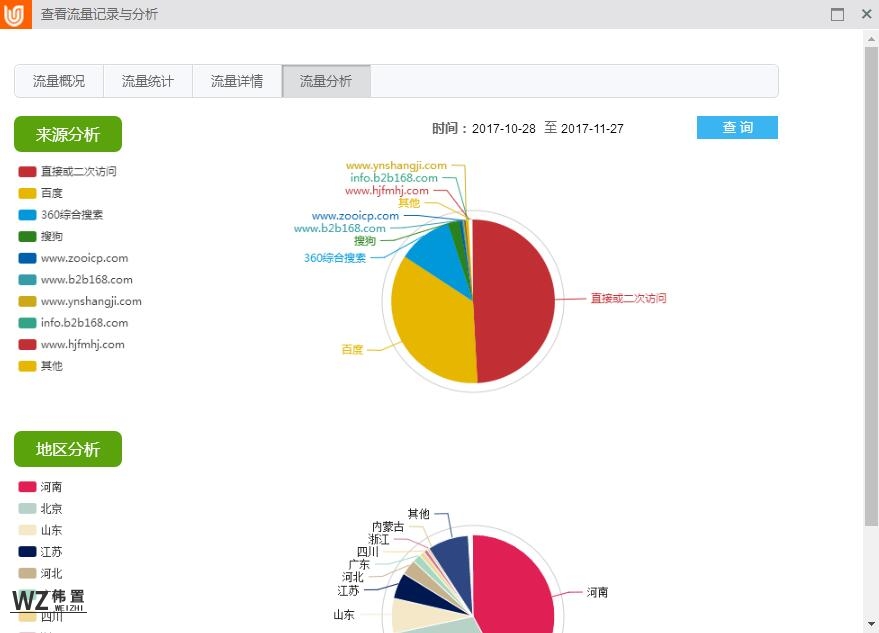
Task: Toggle the 河南 region legend swatch
Action: click(28, 487)
